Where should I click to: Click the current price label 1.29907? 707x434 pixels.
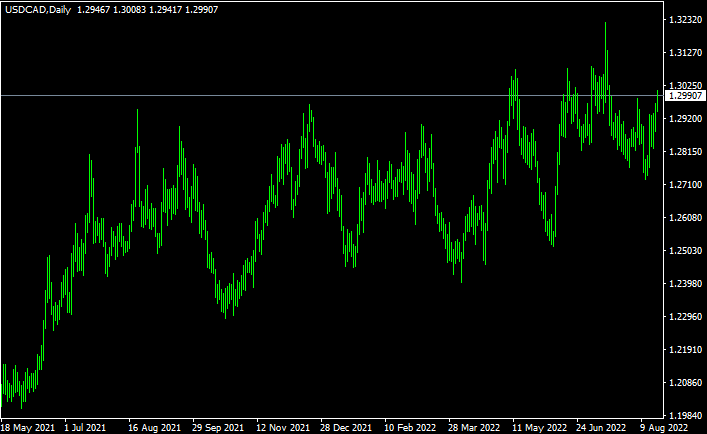(685, 96)
